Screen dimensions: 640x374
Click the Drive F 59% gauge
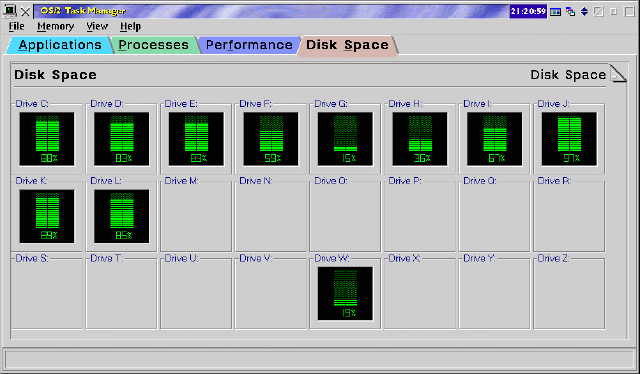pos(271,139)
